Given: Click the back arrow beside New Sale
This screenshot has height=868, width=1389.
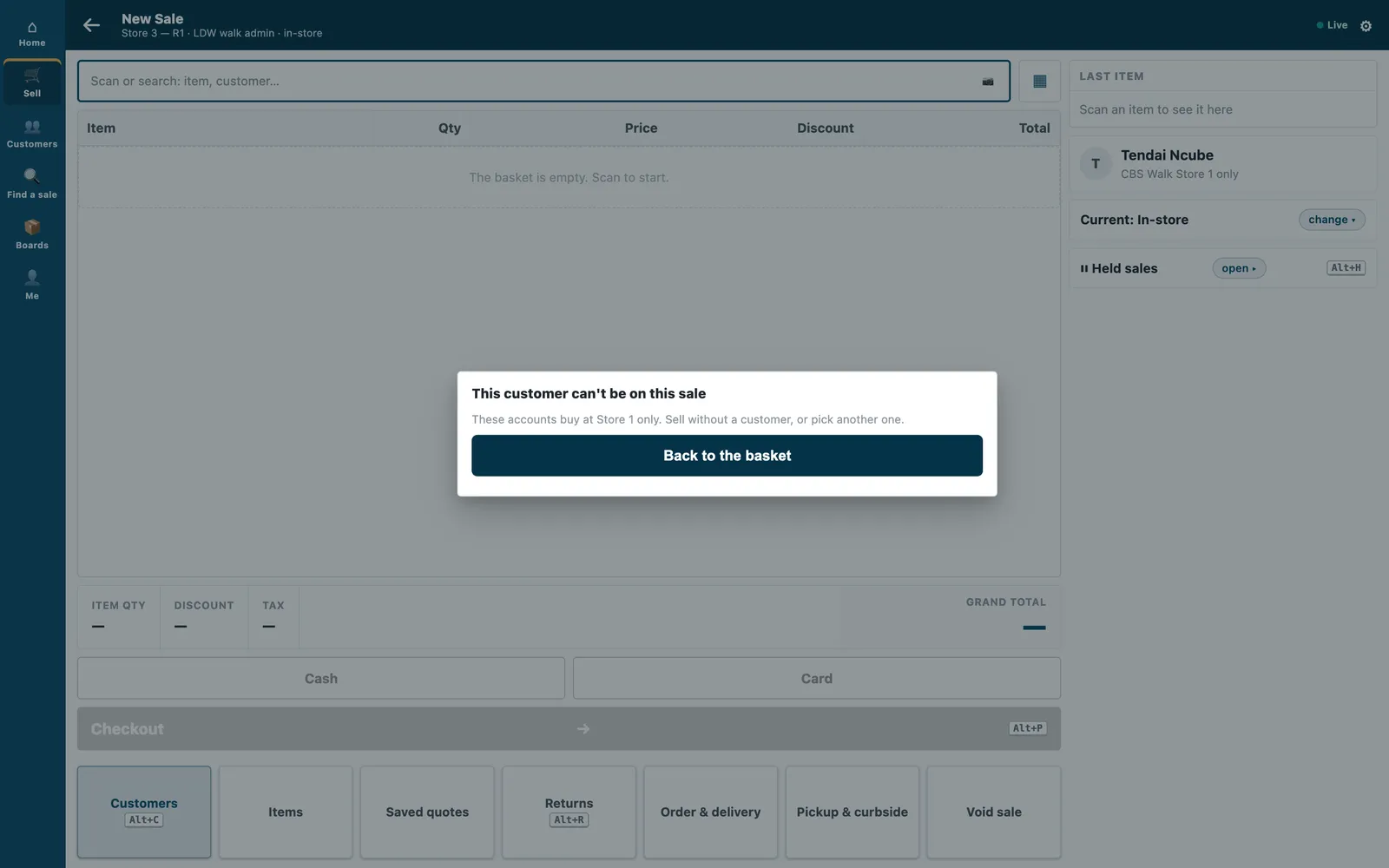Looking at the screenshot, I should click(x=91, y=25).
